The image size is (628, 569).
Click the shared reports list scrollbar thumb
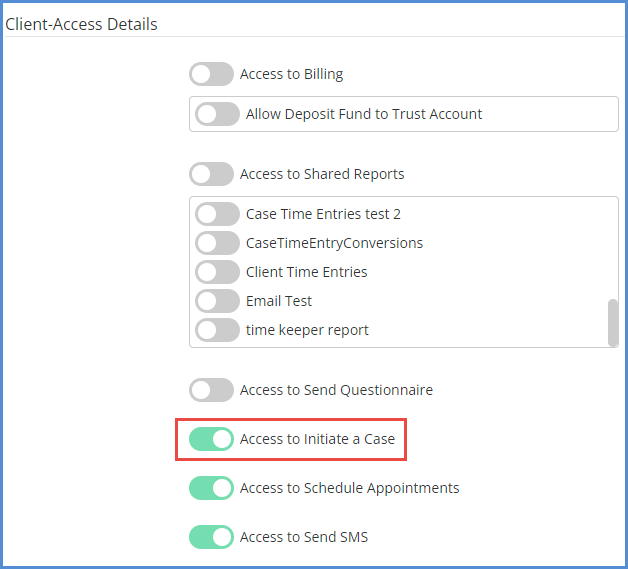click(x=613, y=322)
